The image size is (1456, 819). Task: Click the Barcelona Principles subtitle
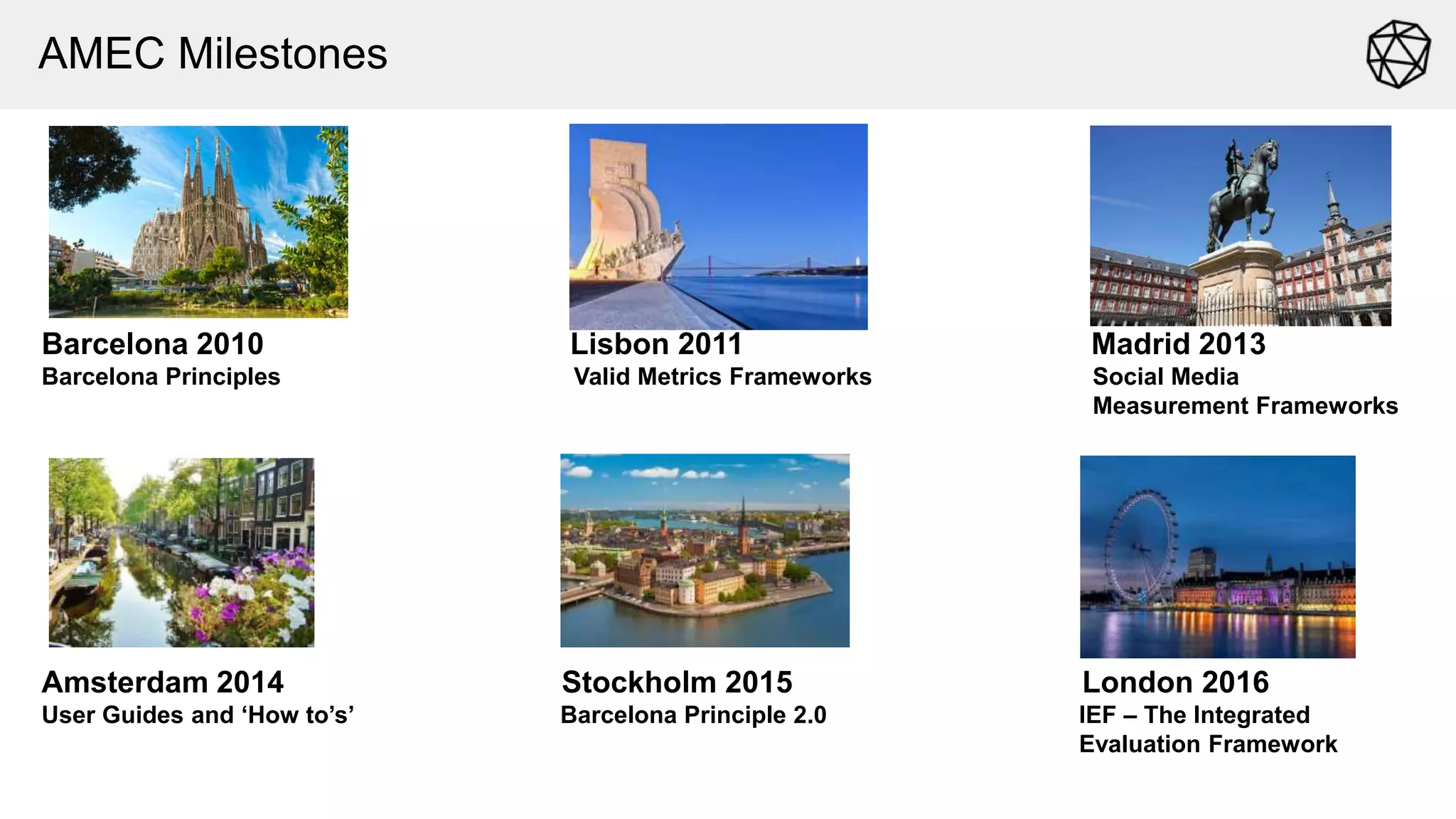(161, 377)
